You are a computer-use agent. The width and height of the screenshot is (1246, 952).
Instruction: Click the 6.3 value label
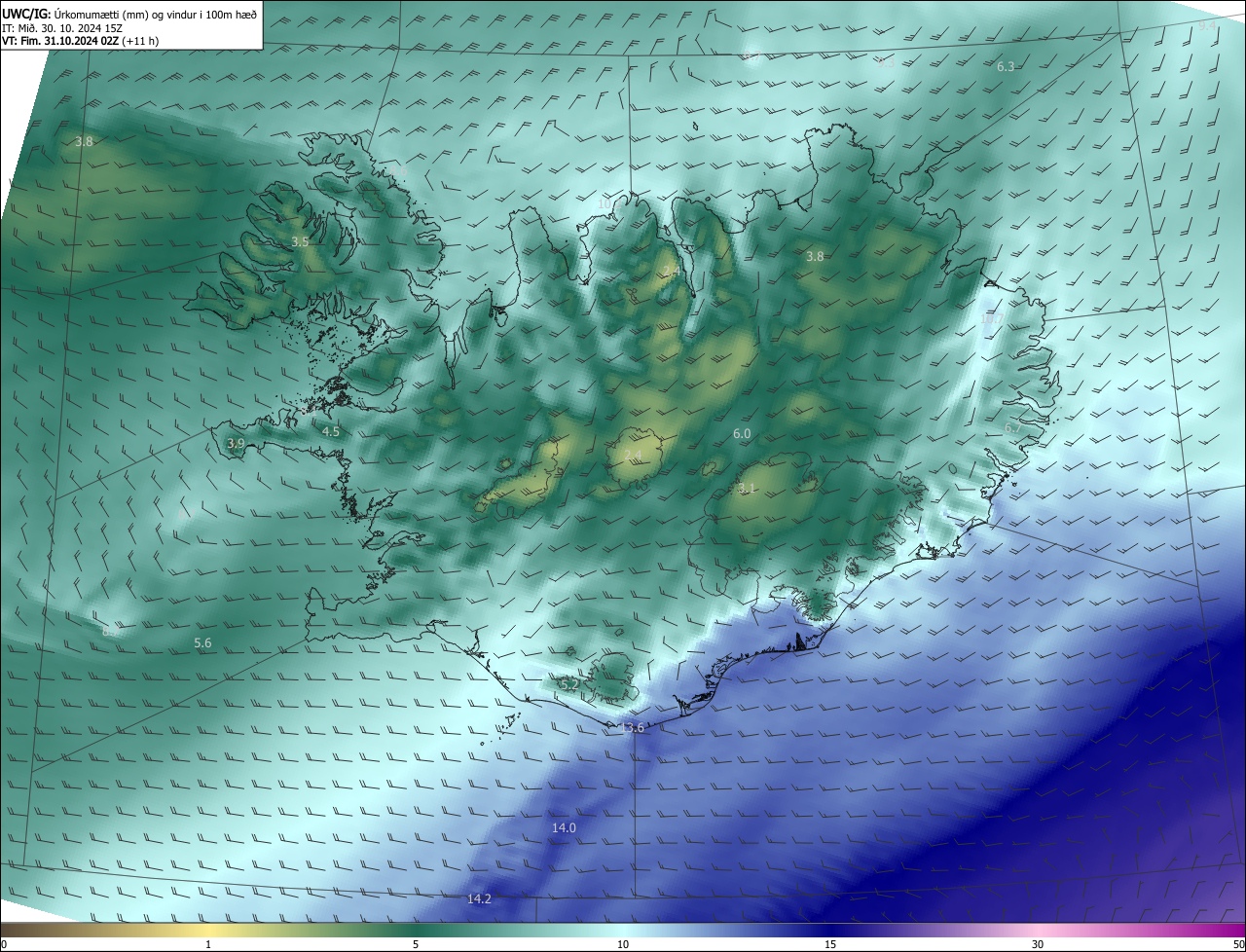(x=1006, y=66)
